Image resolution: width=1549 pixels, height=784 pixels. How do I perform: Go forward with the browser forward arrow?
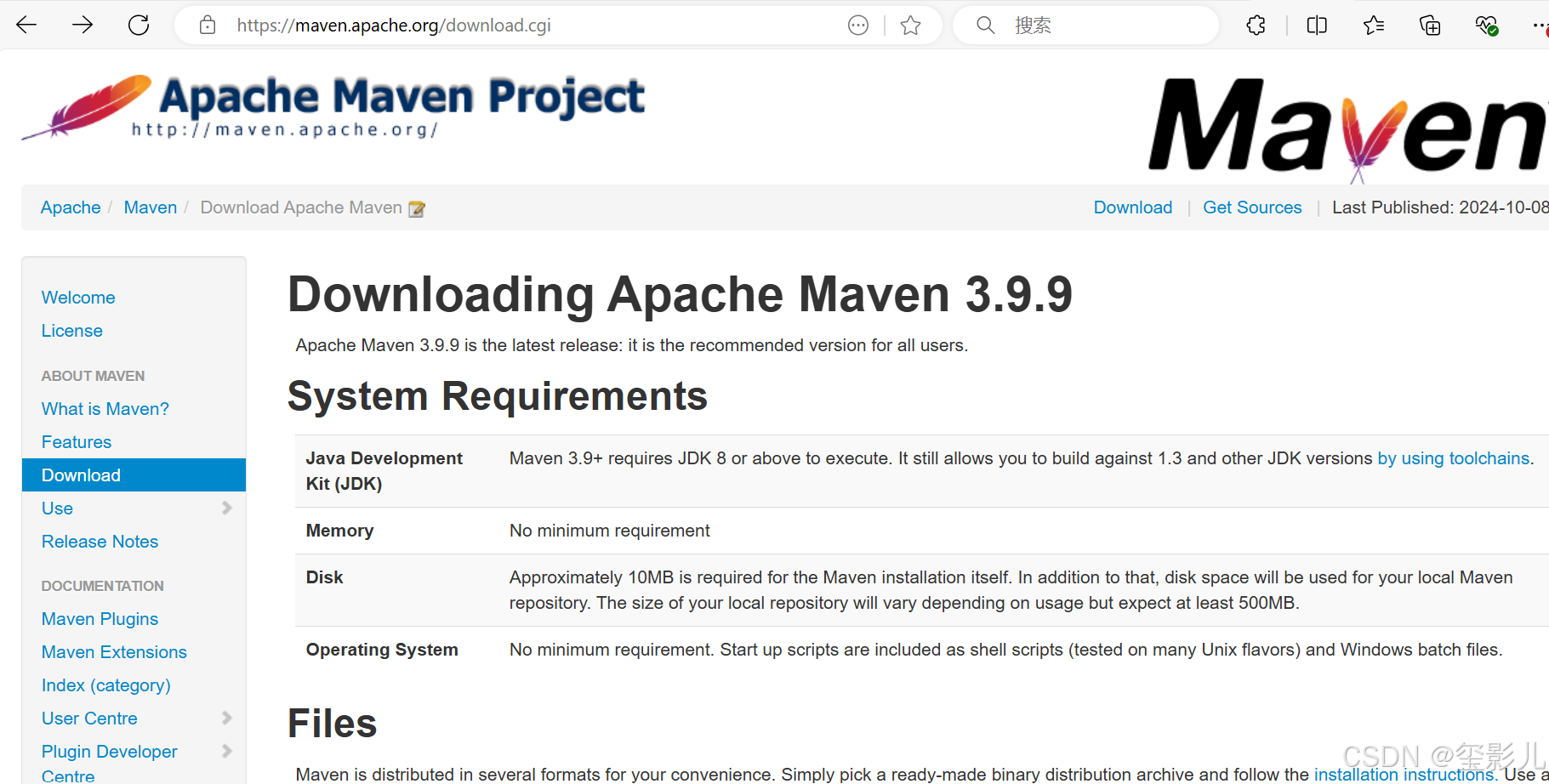pyautogui.click(x=83, y=26)
